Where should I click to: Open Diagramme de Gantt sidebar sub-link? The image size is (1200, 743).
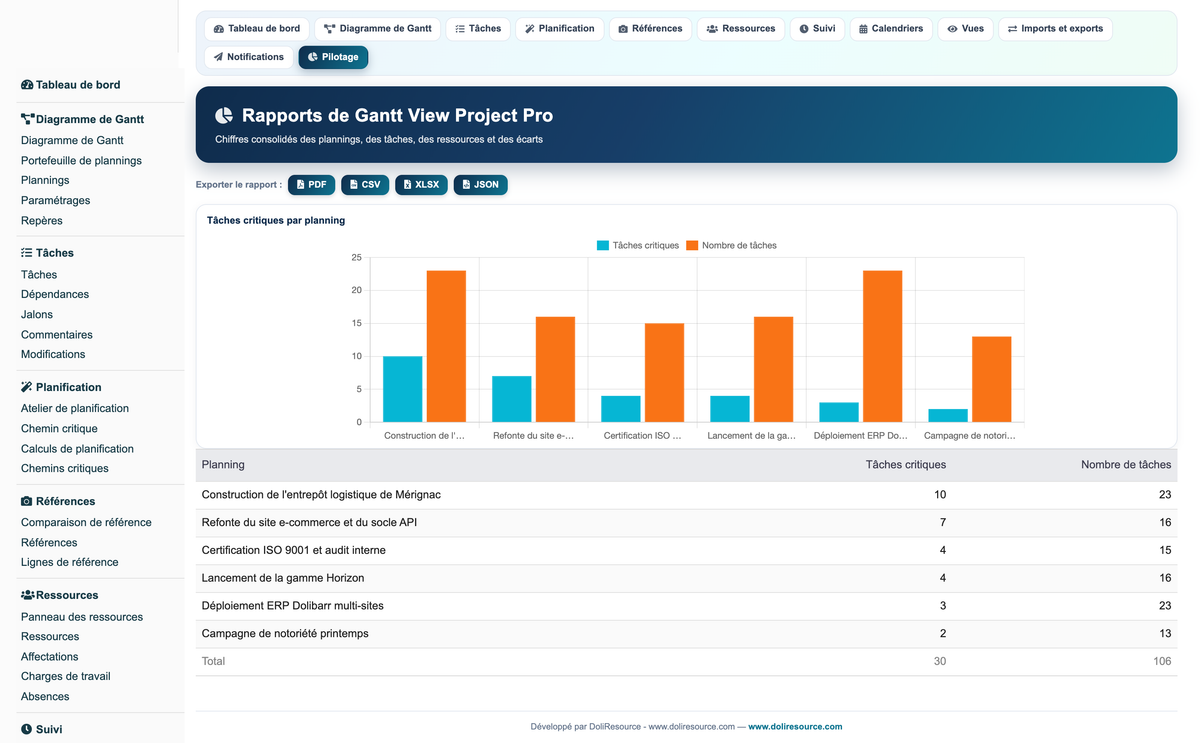point(72,141)
